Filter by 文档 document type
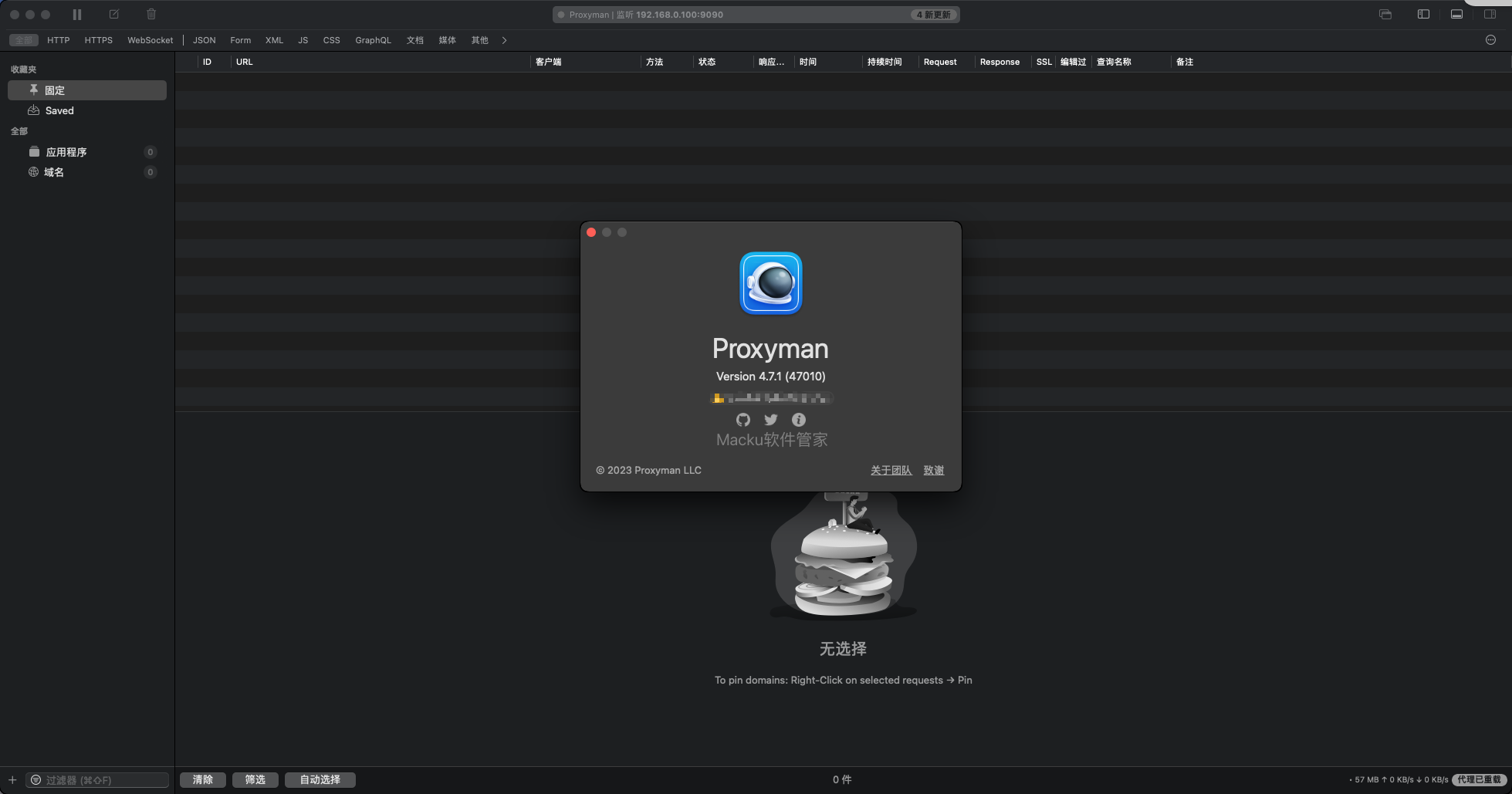The image size is (1512, 794). (x=415, y=40)
